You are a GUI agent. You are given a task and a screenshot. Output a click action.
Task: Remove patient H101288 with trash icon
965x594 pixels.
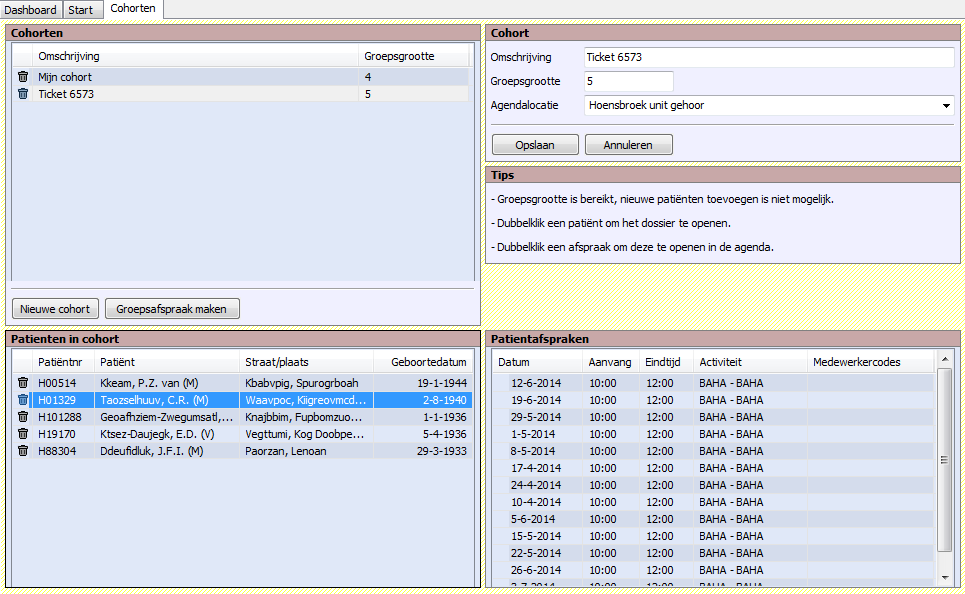pyautogui.click(x=23, y=417)
